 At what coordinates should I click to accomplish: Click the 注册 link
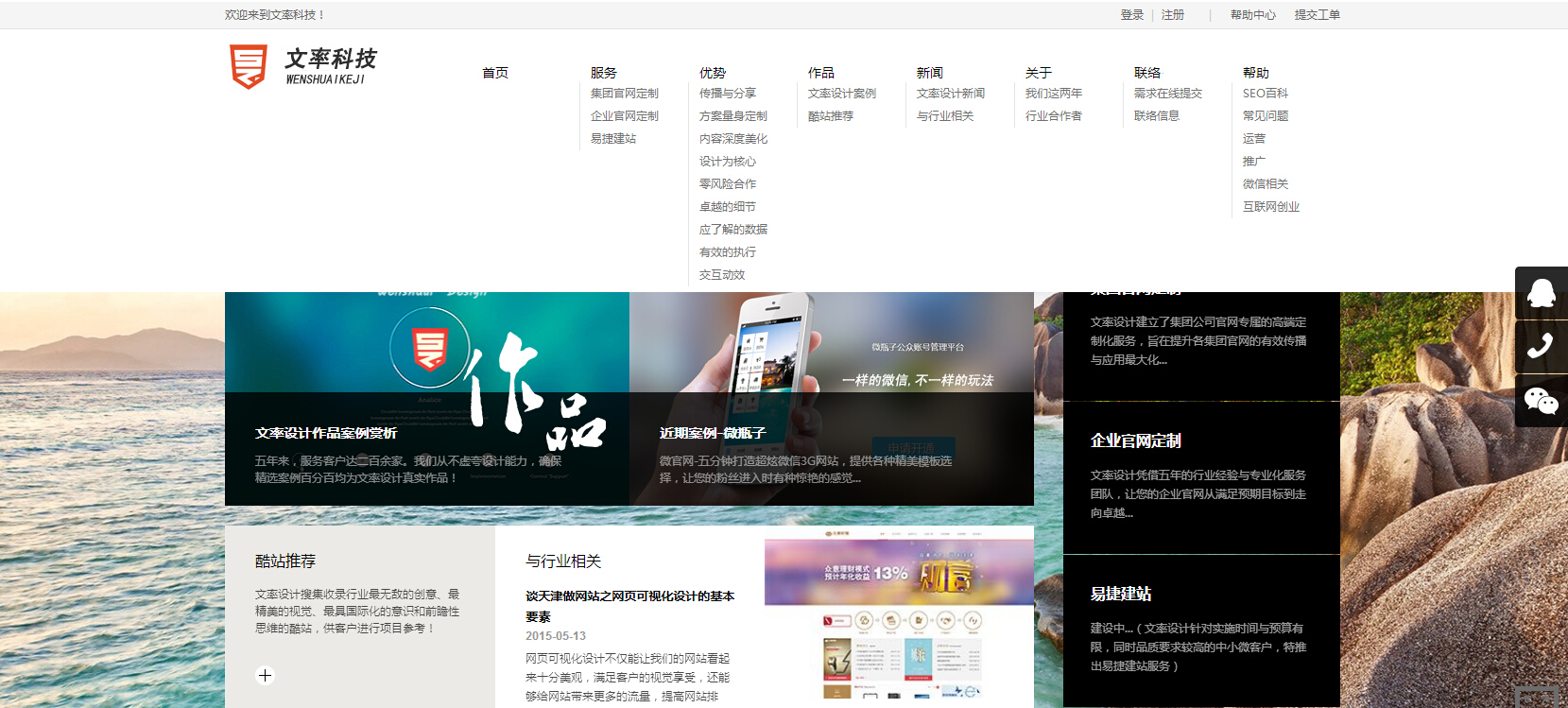[x=1173, y=15]
